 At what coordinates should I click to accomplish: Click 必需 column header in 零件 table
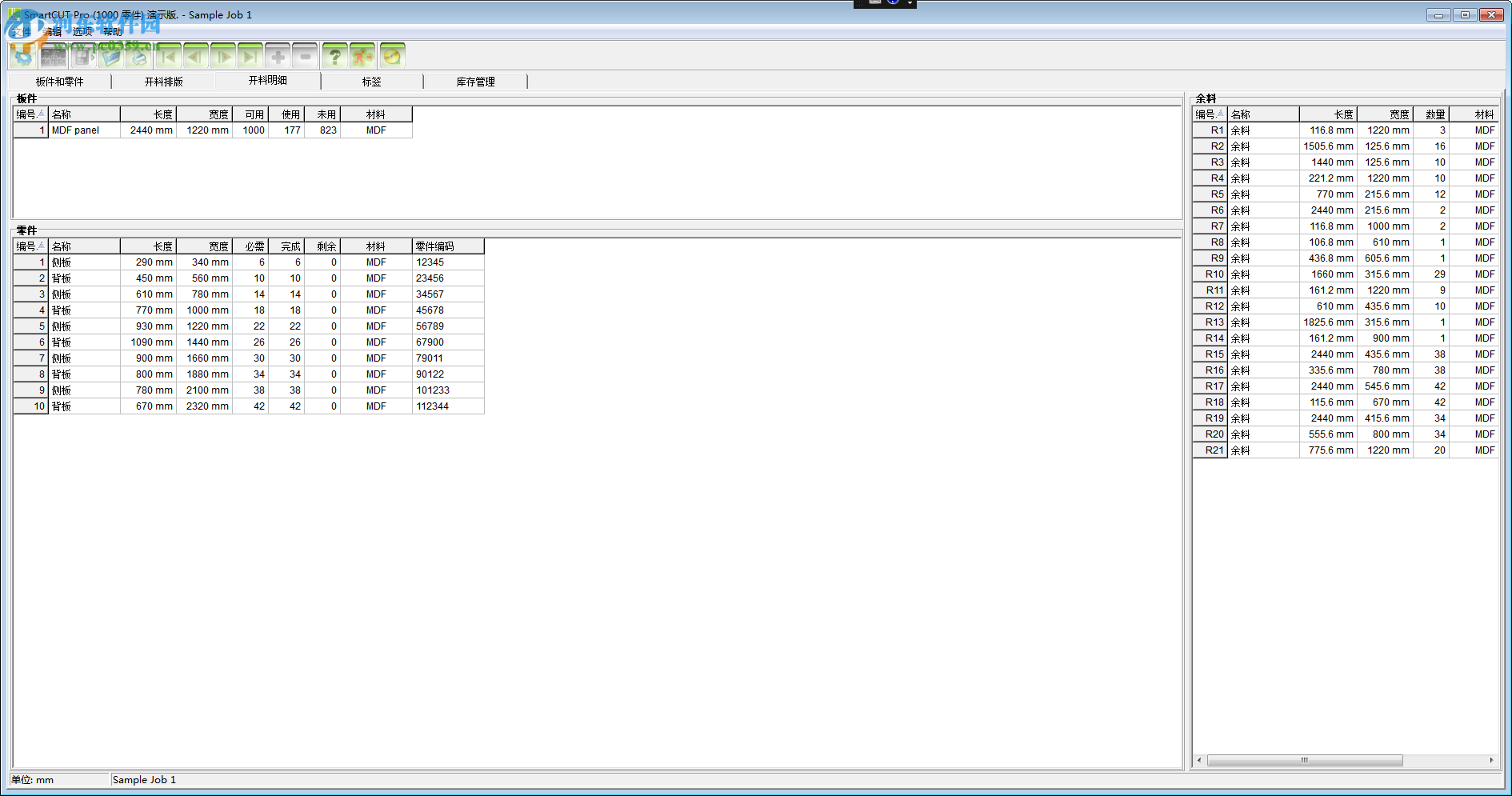[x=250, y=246]
